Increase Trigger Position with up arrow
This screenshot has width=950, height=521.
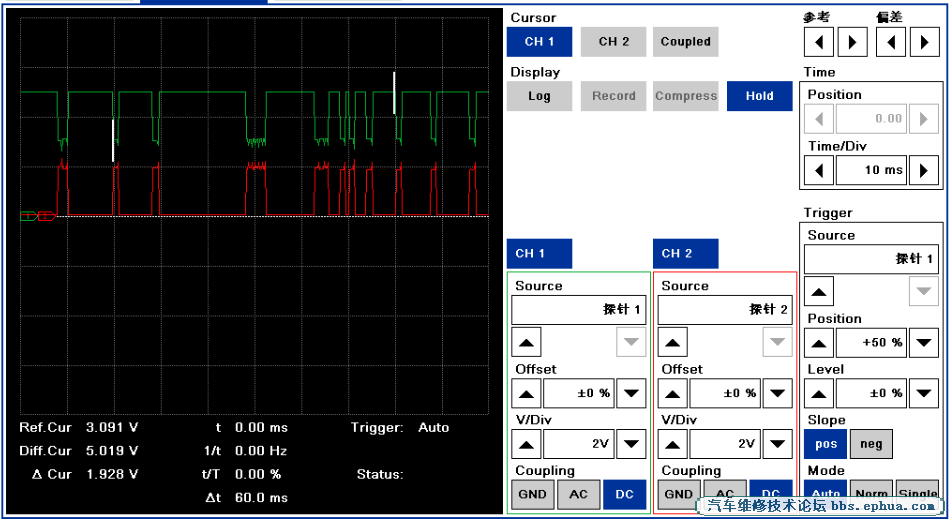[x=819, y=343]
